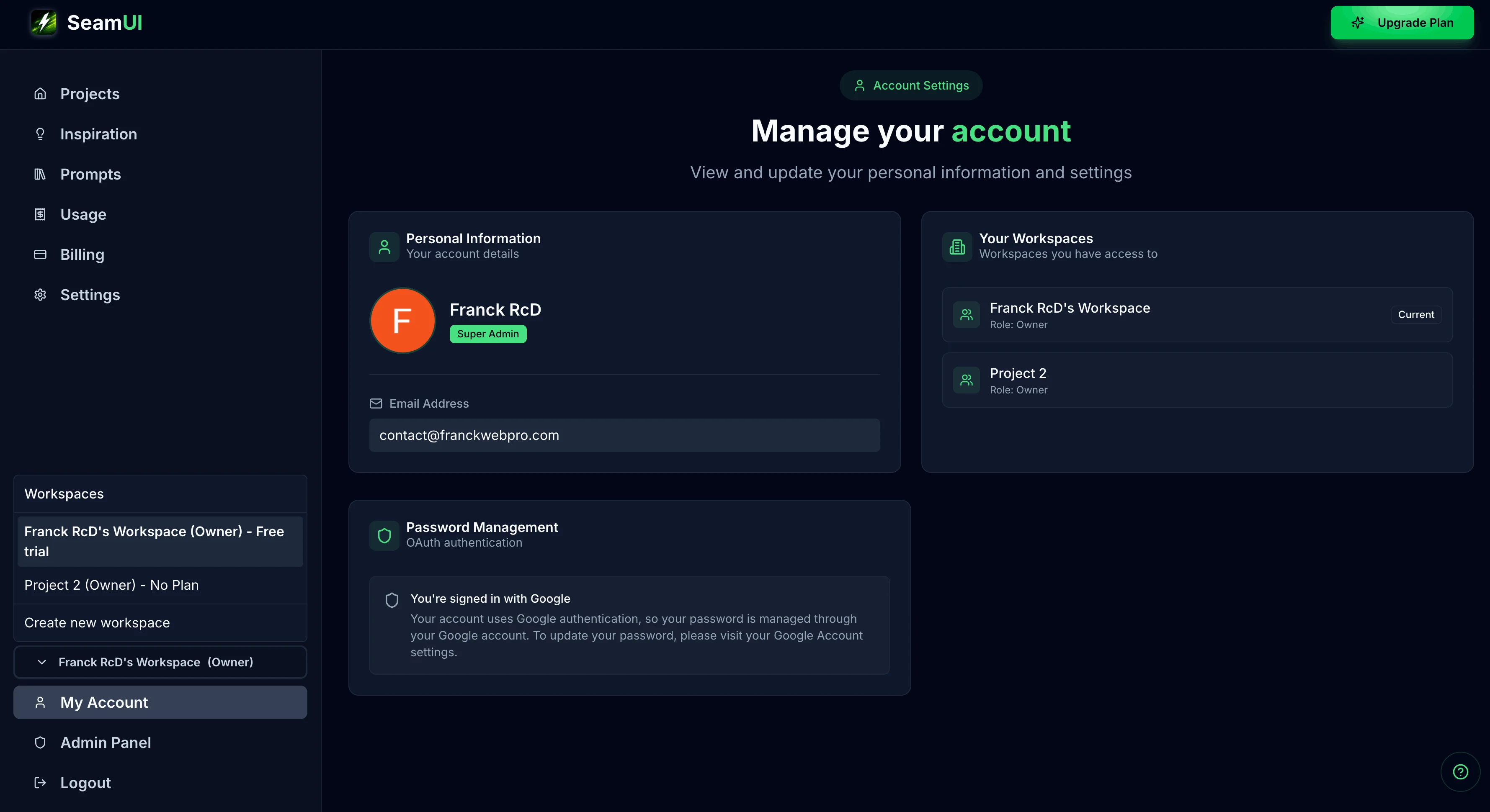Image resolution: width=1490 pixels, height=812 pixels.
Task: Click the Logout arrow icon
Action: [40, 783]
